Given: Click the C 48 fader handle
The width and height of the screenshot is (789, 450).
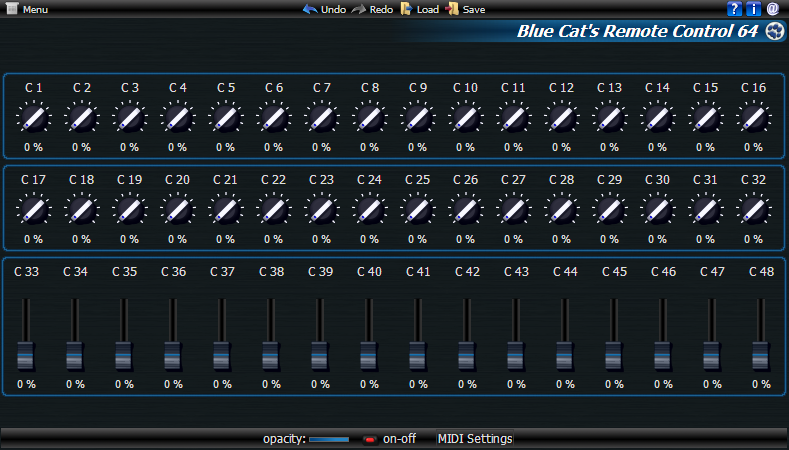Looking at the screenshot, I should tap(761, 356).
